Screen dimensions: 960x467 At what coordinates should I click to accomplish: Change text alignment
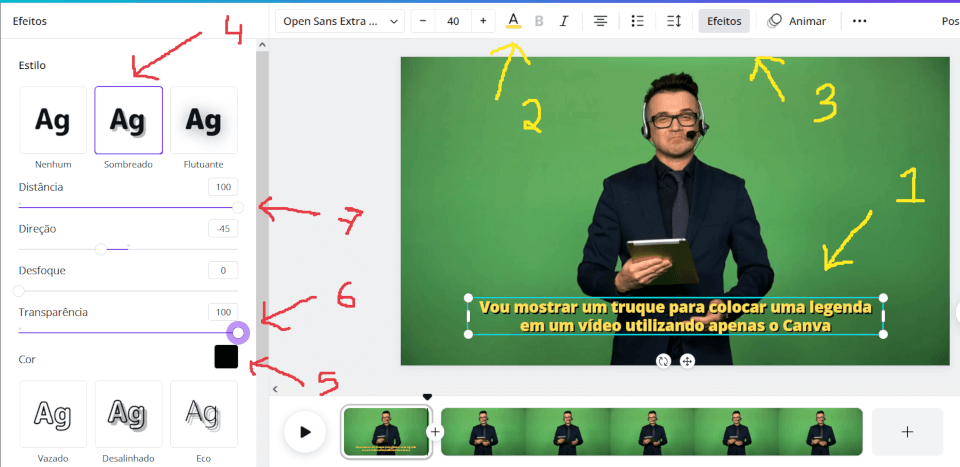click(601, 21)
